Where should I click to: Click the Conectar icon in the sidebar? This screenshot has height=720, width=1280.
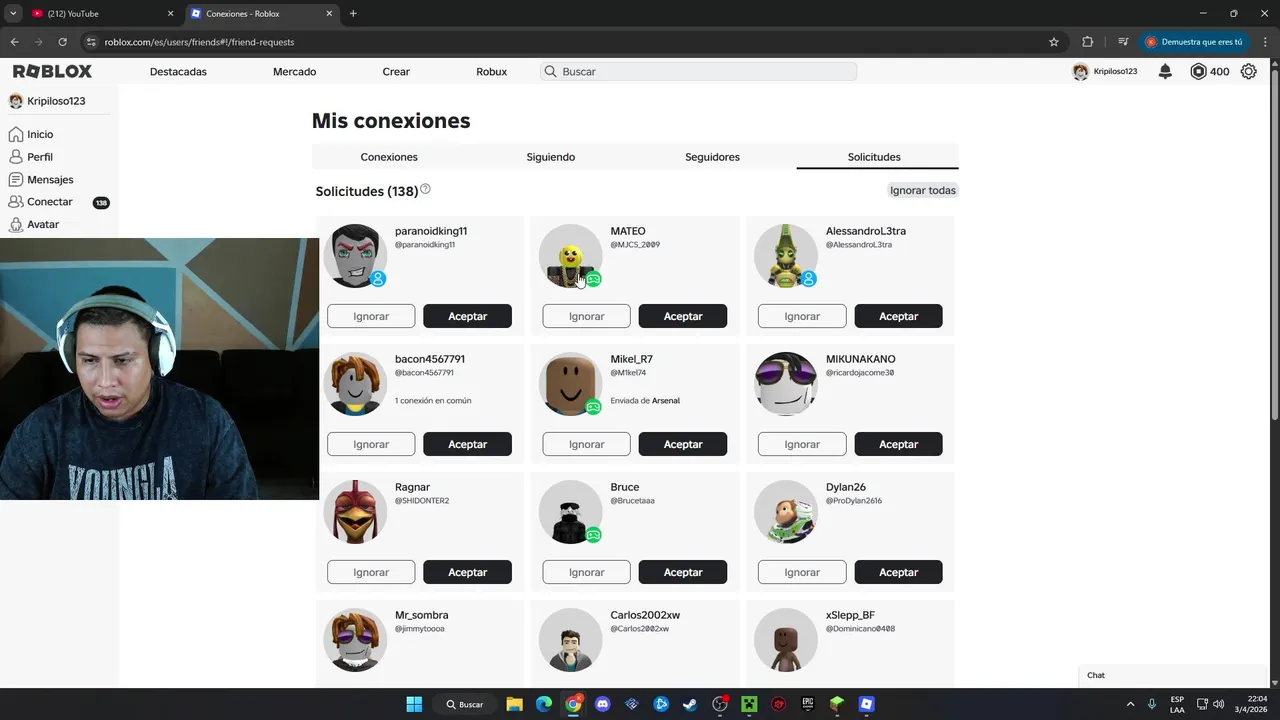tap(16, 202)
